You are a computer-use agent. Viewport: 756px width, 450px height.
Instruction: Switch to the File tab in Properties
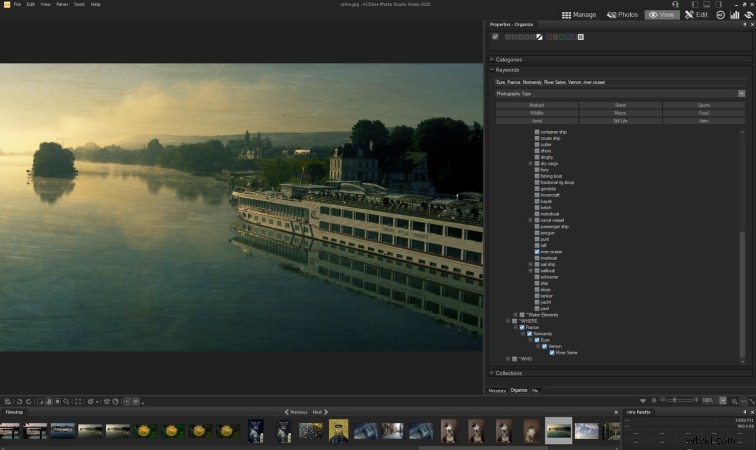pos(535,391)
